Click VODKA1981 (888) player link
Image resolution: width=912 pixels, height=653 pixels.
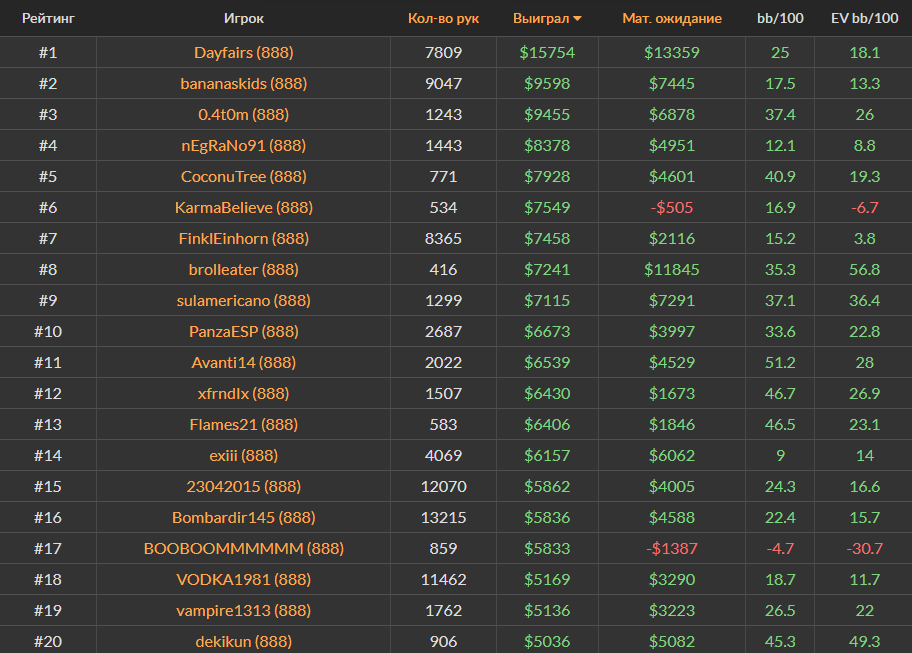pyautogui.click(x=243, y=579)
